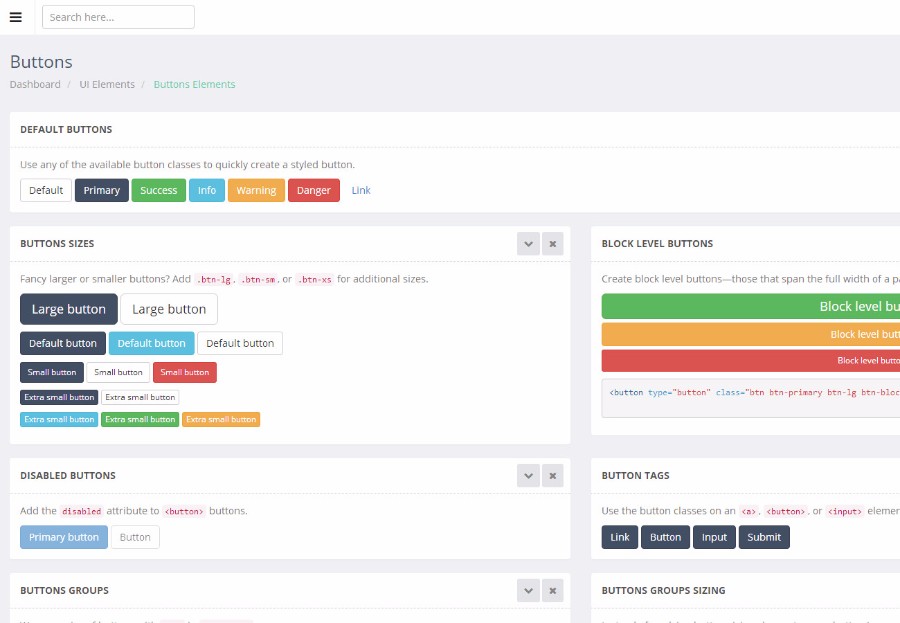Select the Link-styled button in Default Buttons
This screenshot has width=900, height=623.
coord(361,191)
